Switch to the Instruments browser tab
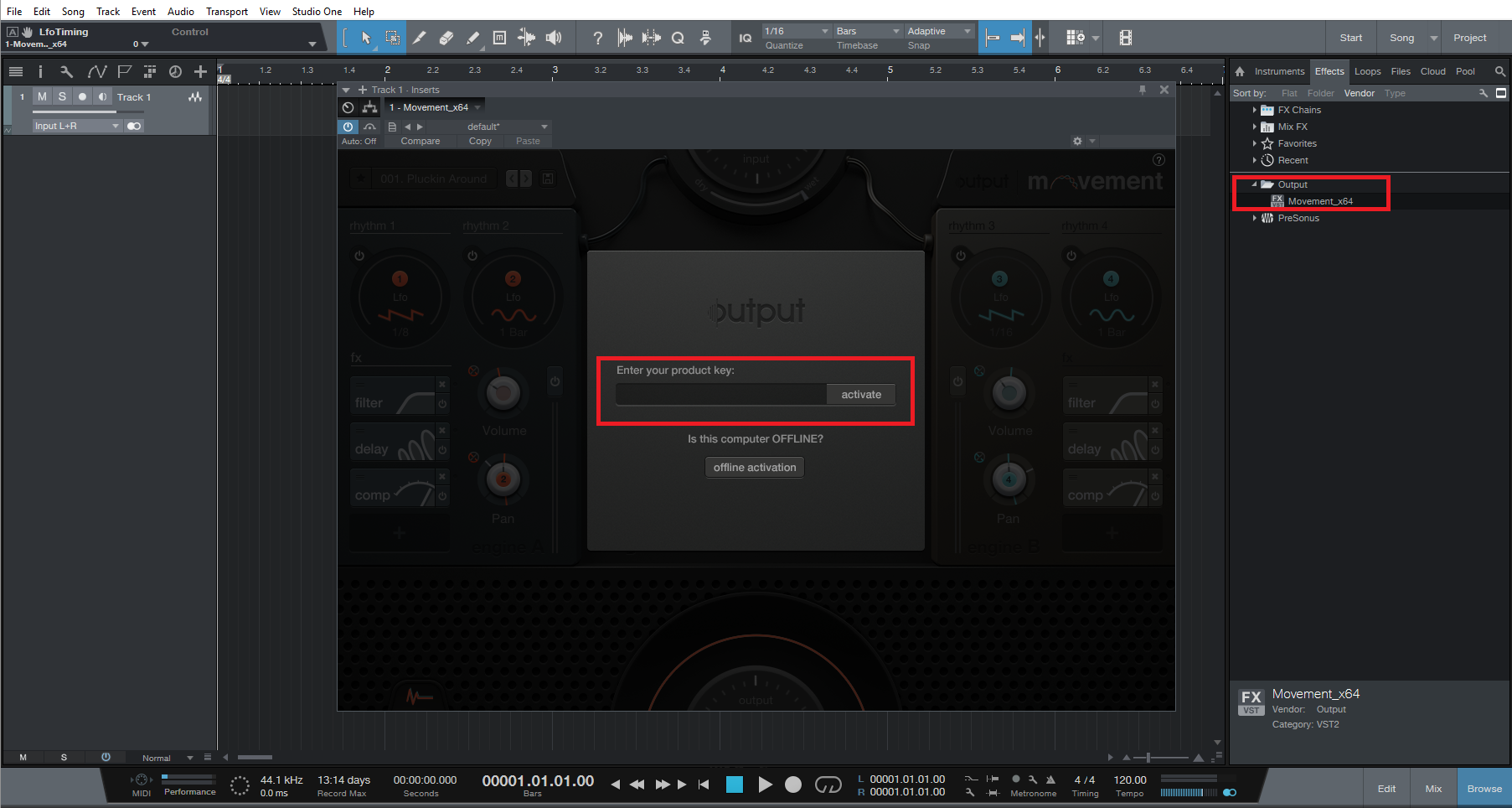The height and width of the screenshot is (808, 1512). coord(1279,71)
